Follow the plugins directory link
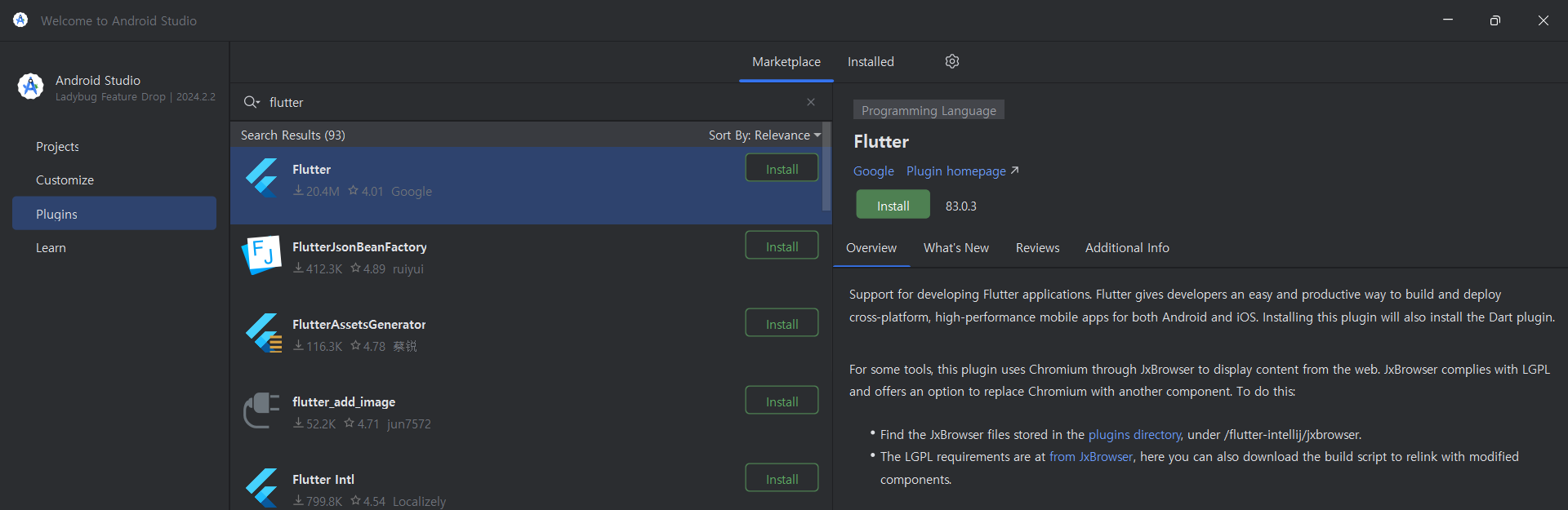Viewport: 1568px width, 510px height. pyautogui.click(x=1134, y=435)
